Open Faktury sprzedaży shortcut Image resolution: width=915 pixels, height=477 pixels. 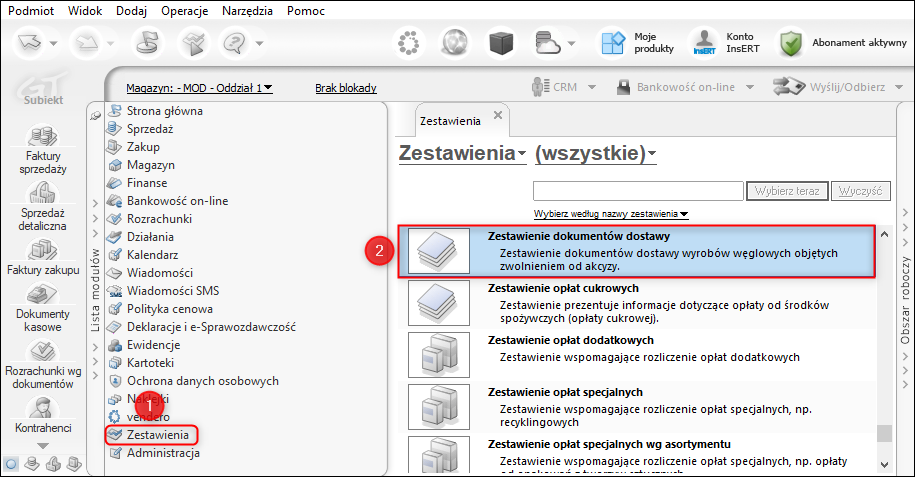tap(43, 150)
